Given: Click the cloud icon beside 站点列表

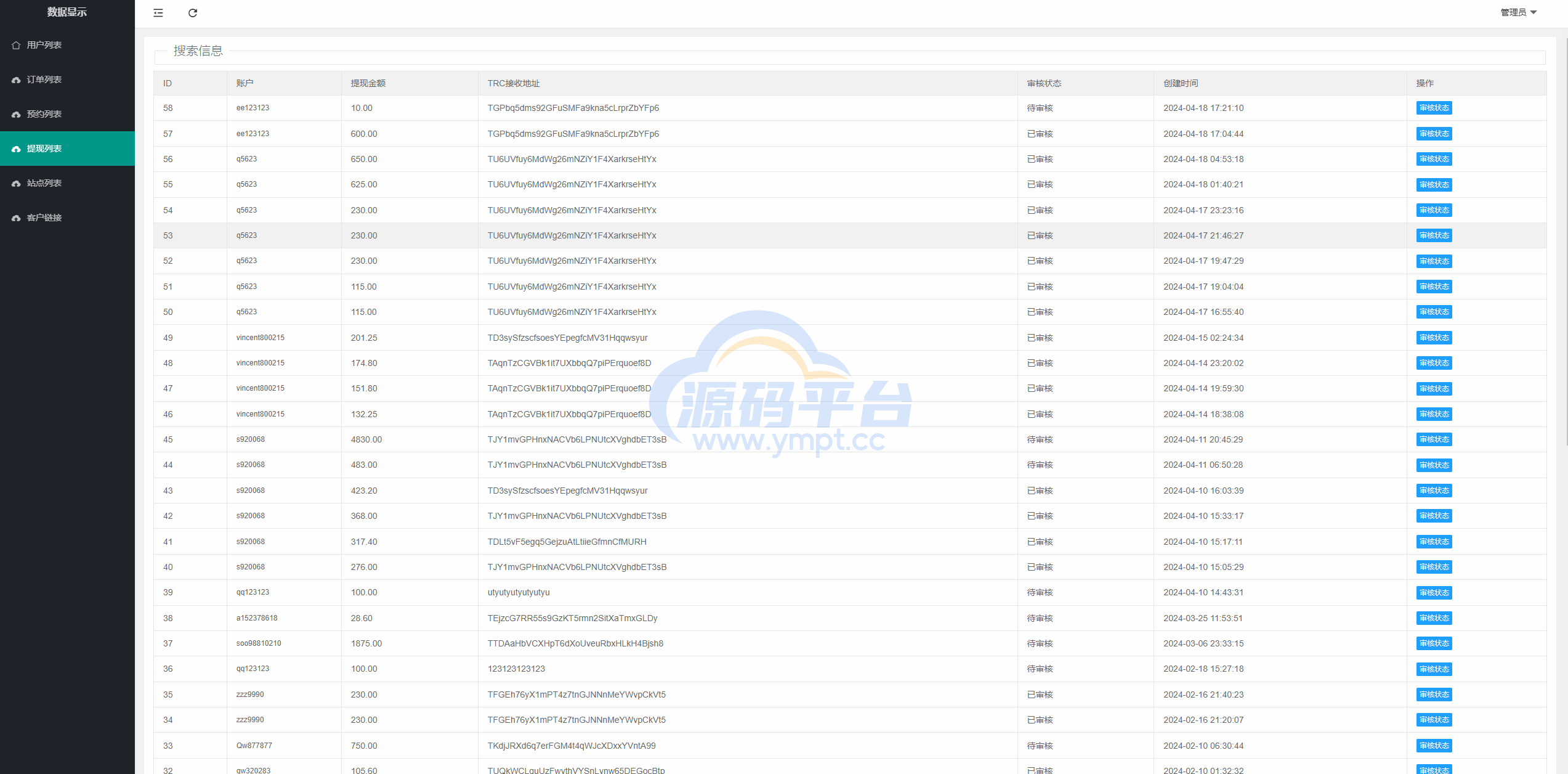Looking at the screenshot, I should click(x=16, y=183).
